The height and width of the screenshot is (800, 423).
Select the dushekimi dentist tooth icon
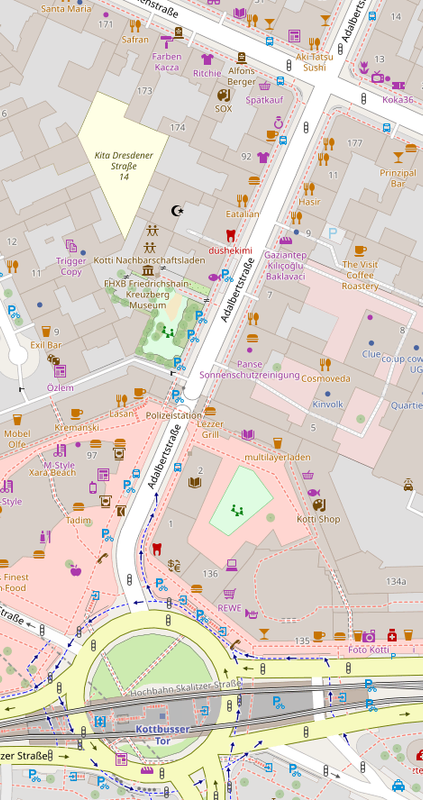[x=230, y=236]
